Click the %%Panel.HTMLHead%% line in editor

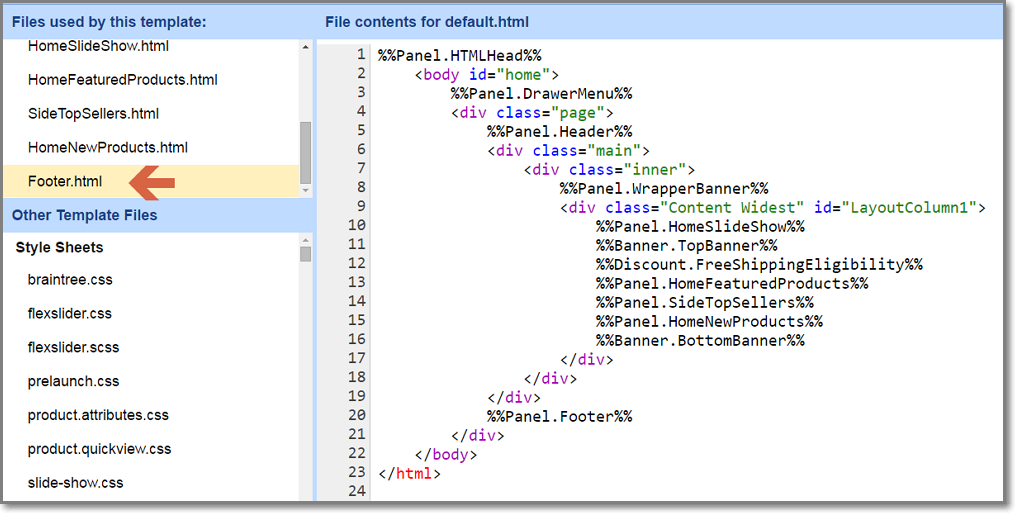(x=459, y=55)
